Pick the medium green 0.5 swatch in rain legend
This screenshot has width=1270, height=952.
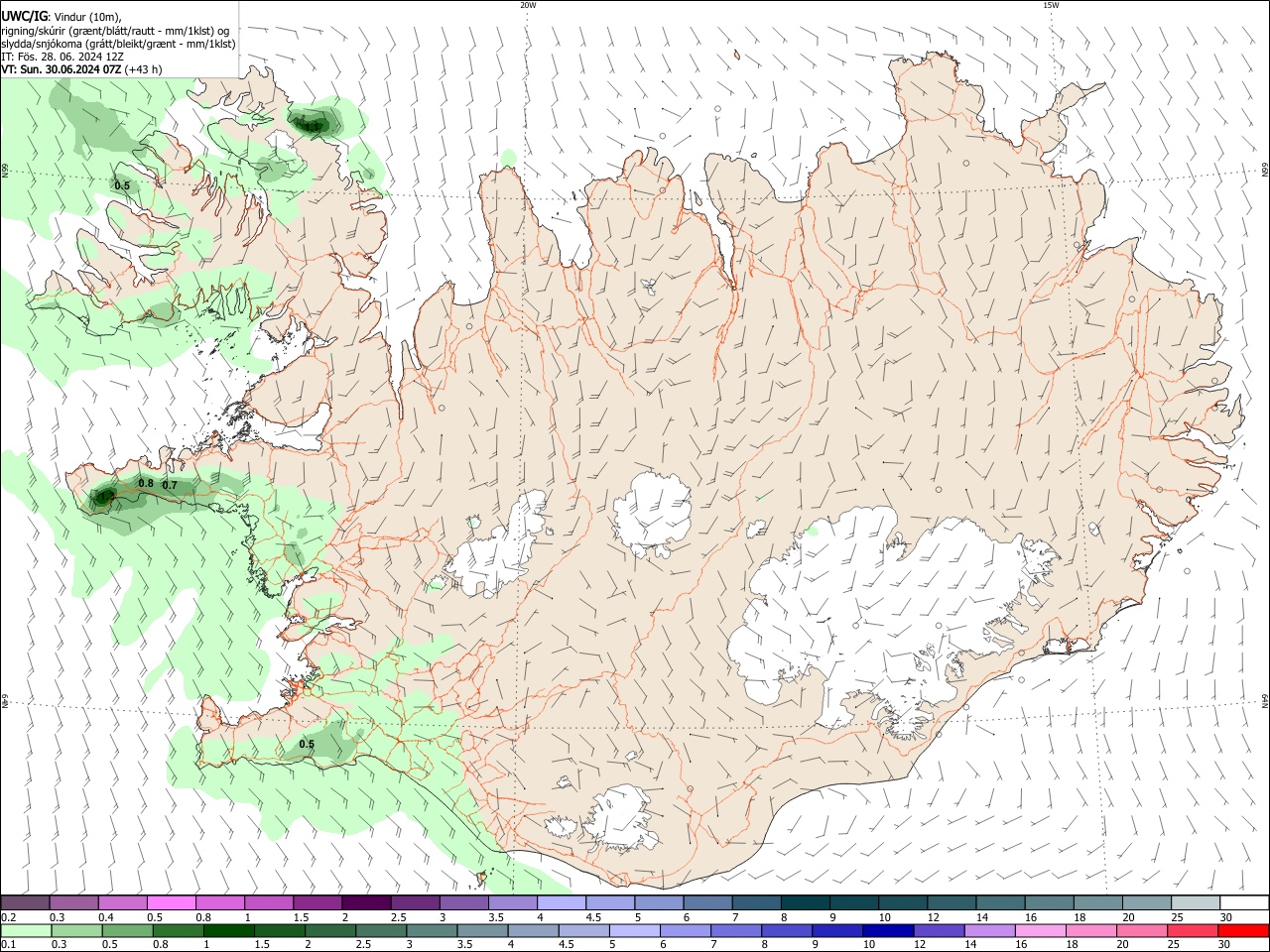pos(127,931)
